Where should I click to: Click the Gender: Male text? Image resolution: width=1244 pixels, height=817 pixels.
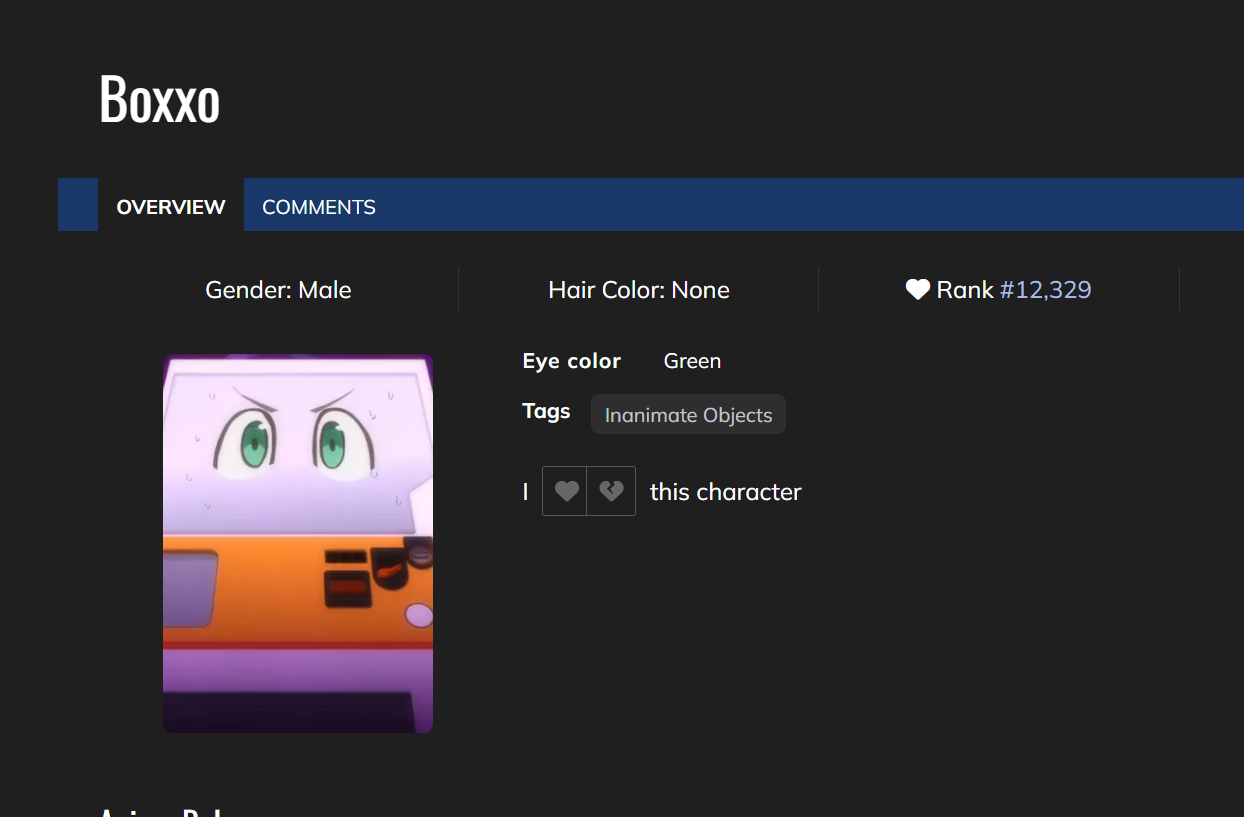coord(278,290)
